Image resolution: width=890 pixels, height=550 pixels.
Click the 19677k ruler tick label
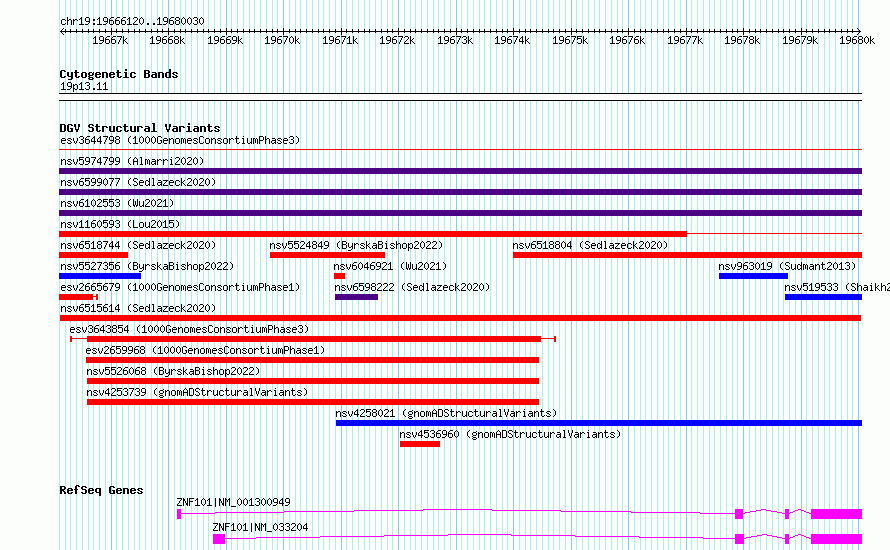pos(685,40)
